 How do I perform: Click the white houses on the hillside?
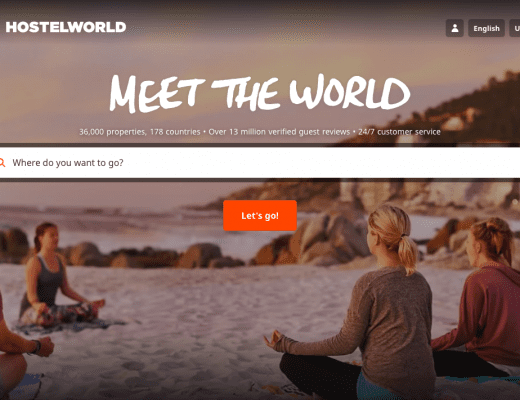(459, 121)
